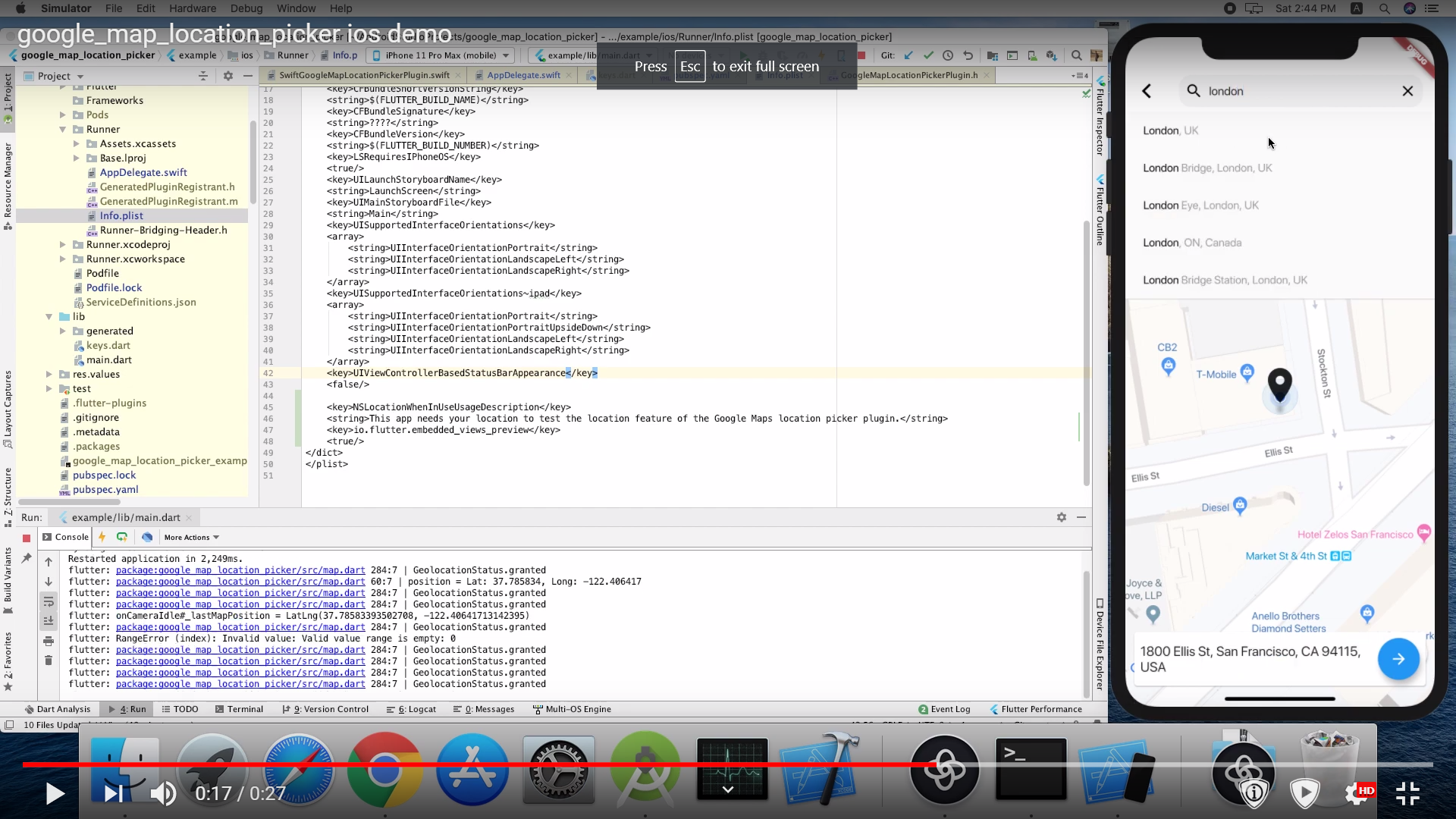Click the Flutter Hot Restart icon
This screenshot has width=1456, height=819.
pyautogui.click(x=122, y=537)
